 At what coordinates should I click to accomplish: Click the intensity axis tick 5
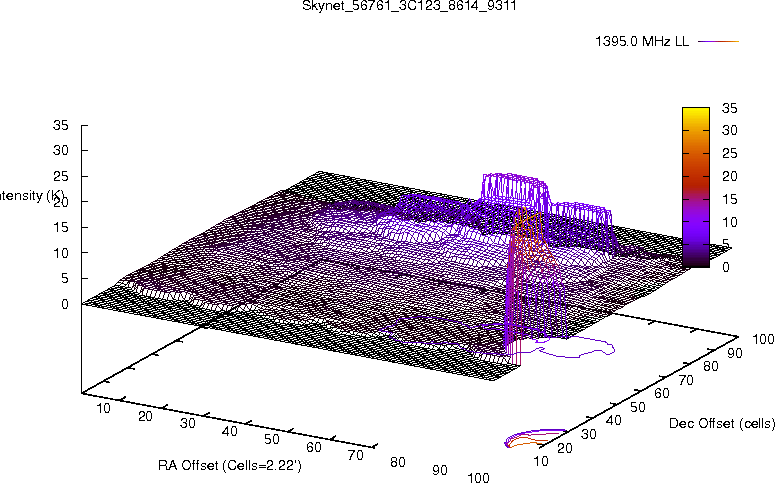pyautogui.click(x=65, y=278)
